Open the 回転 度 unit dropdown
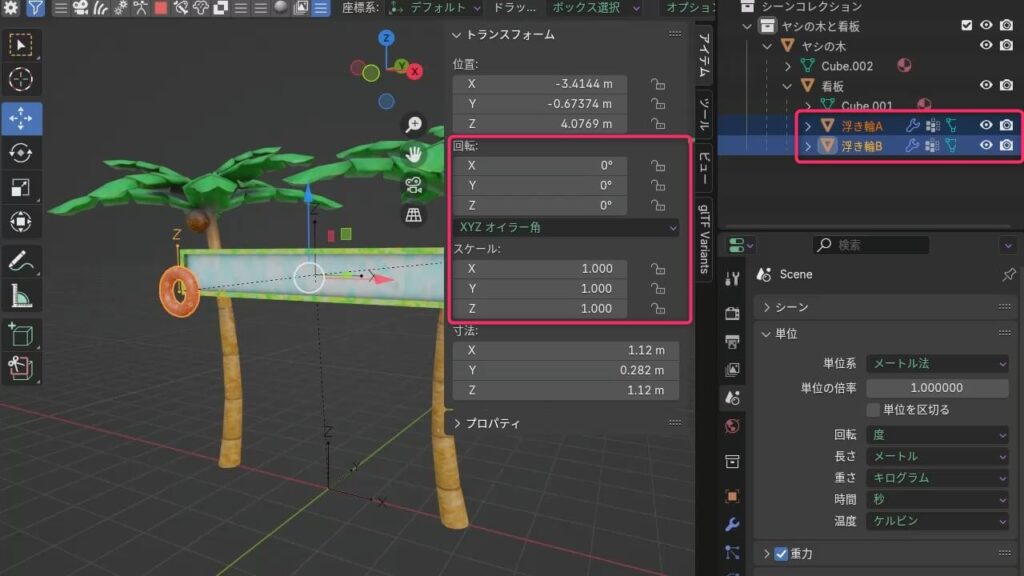This screenshot has height=576, width=1024. coord(938,435)
